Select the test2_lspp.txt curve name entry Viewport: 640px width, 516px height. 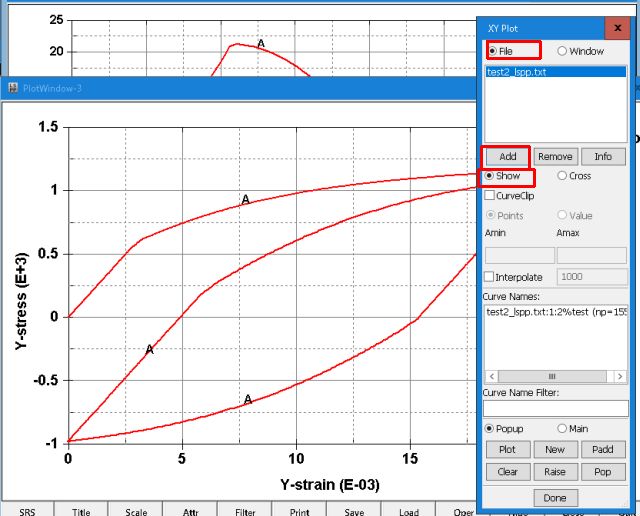[555, 312]
